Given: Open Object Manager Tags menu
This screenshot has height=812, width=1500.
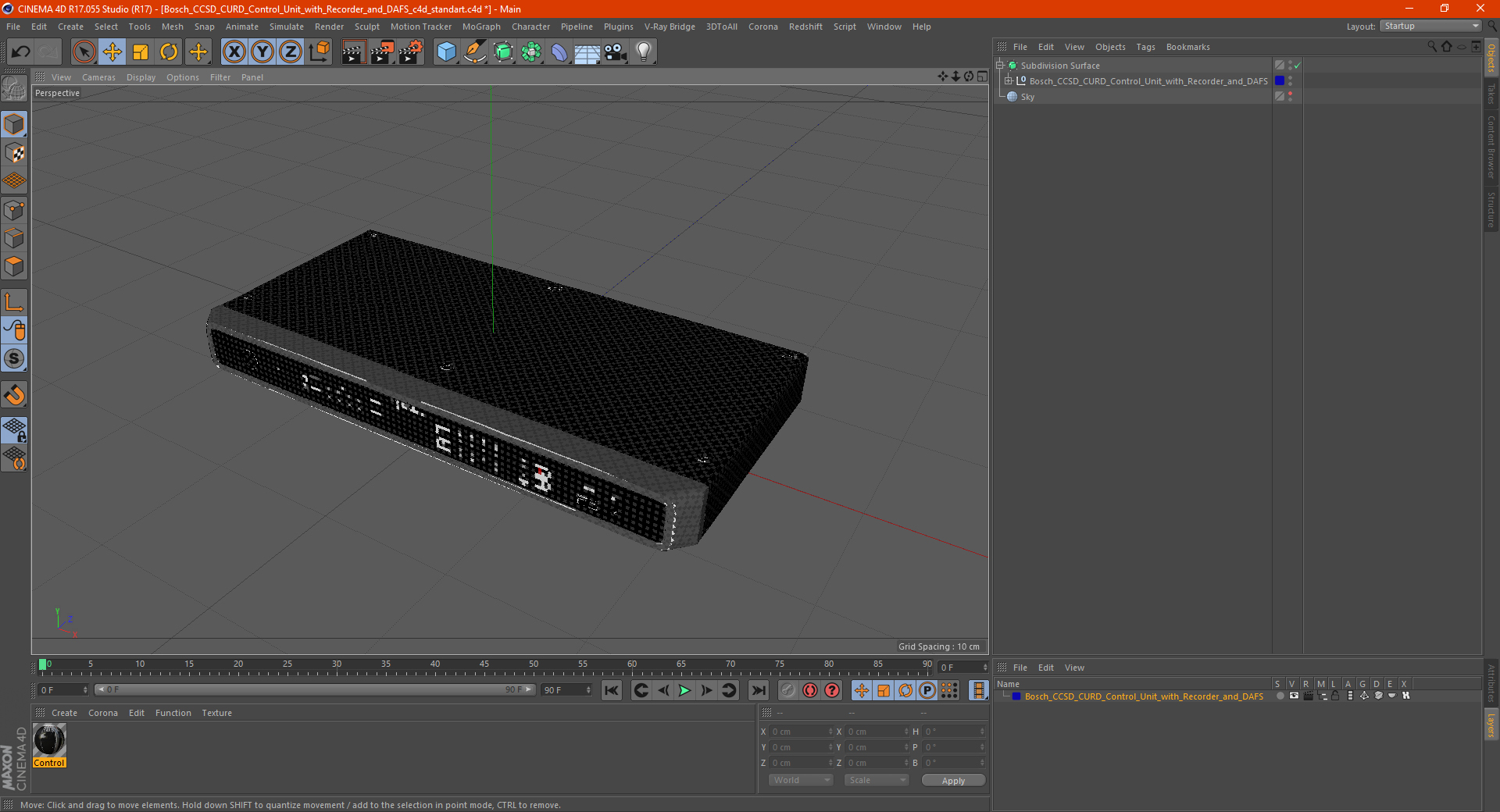Looking at the screenshot, I should click(x=1145, y=47).
